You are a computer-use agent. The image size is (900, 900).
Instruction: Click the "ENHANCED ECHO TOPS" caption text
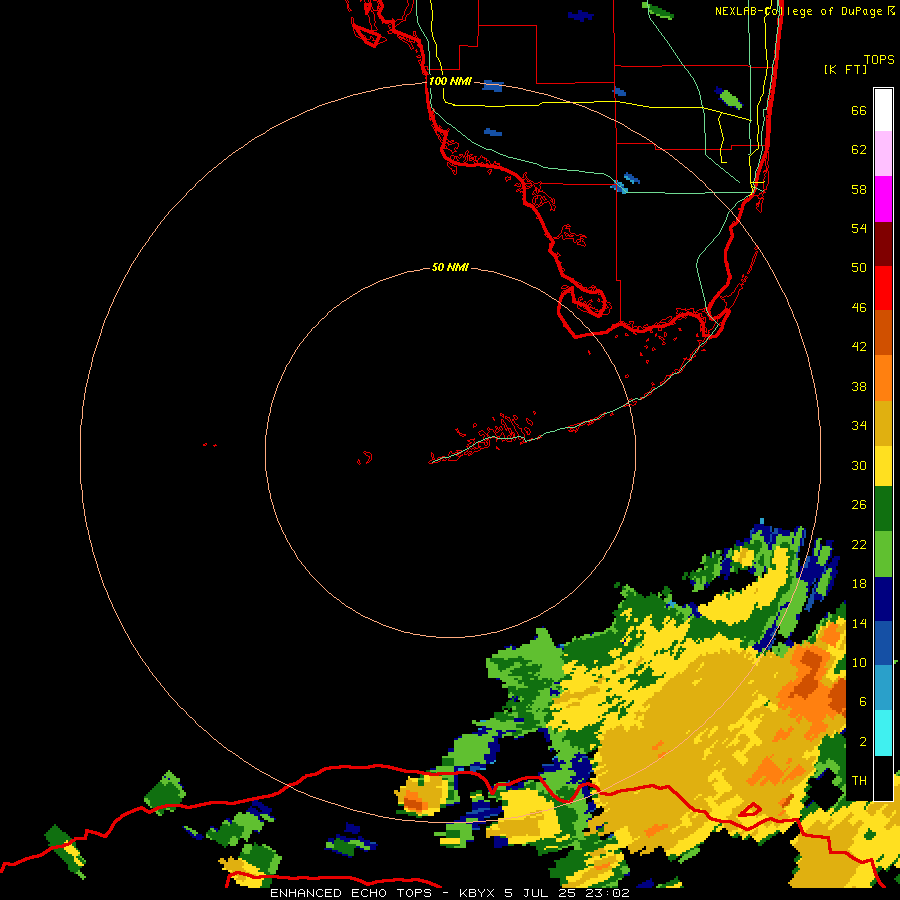click(351, 893)
